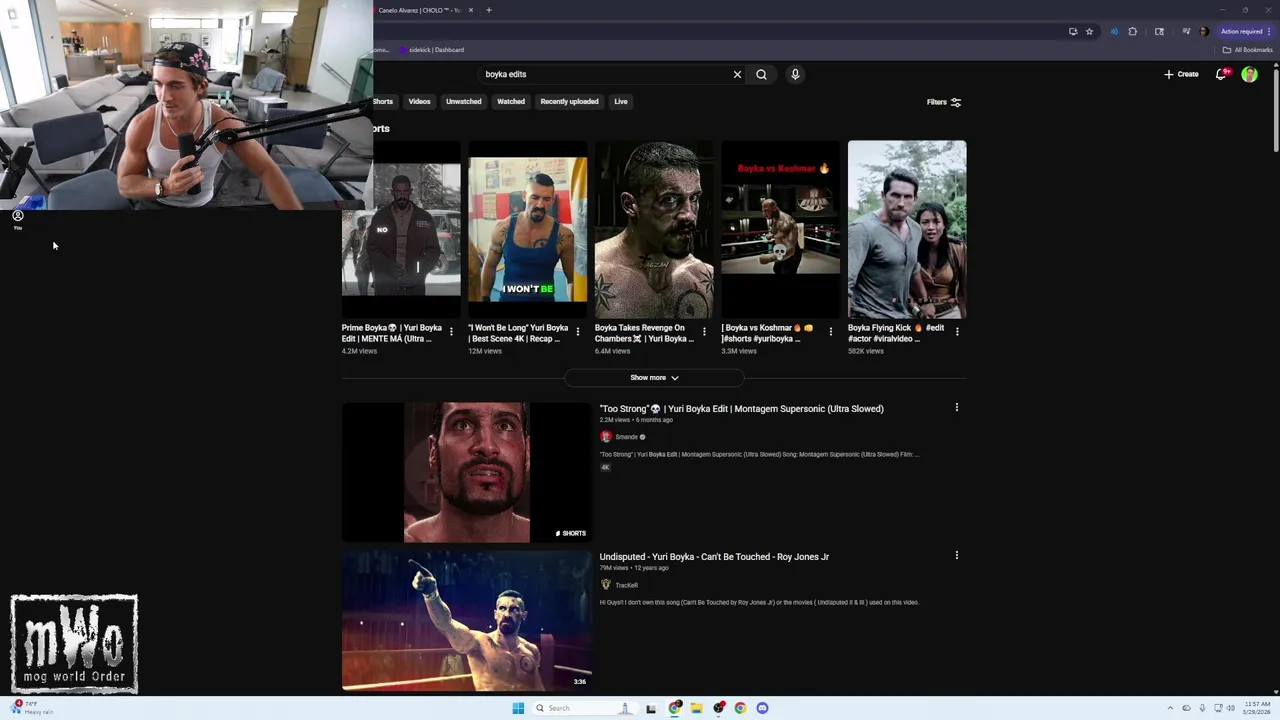Open TrackeR channel name link

[627, 585]
